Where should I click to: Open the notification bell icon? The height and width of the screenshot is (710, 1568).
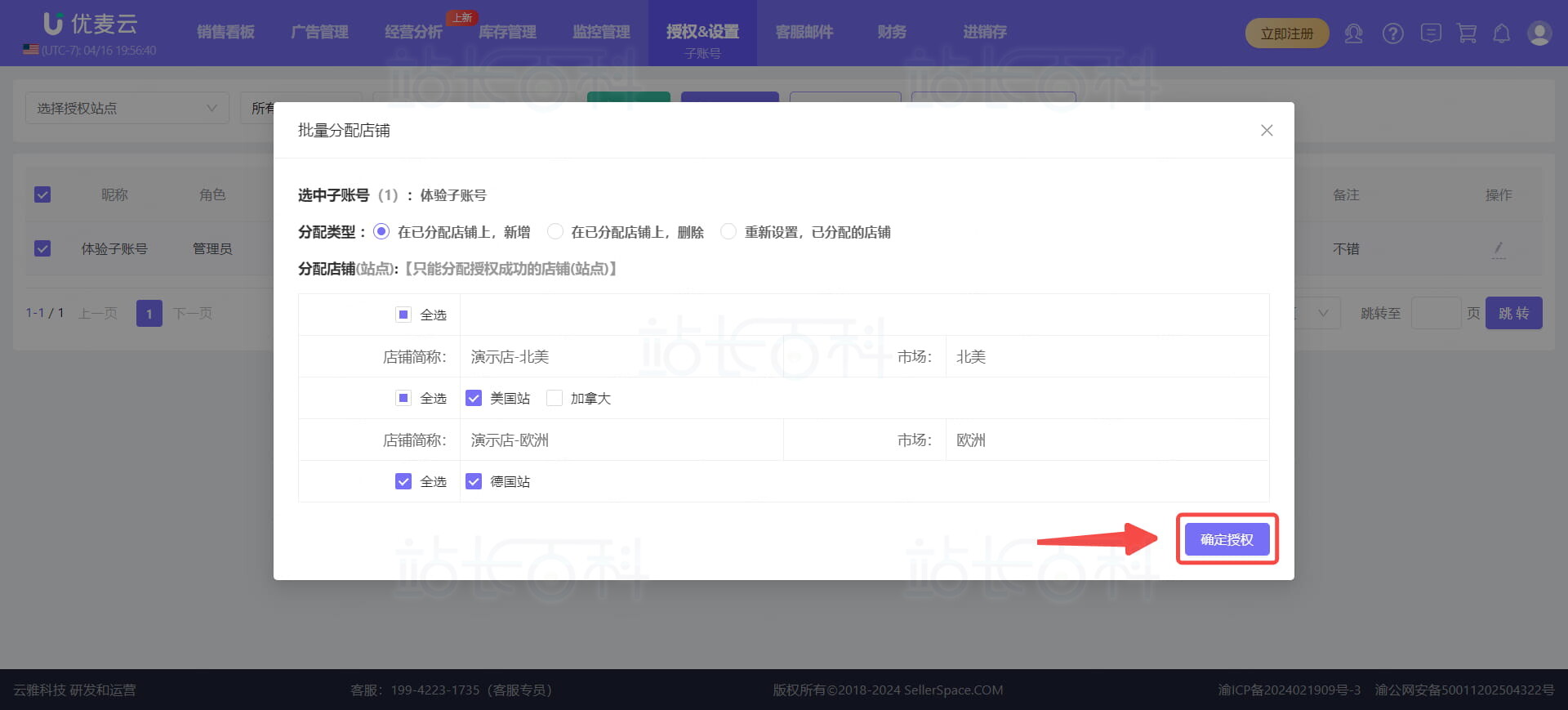(1501, 33)
